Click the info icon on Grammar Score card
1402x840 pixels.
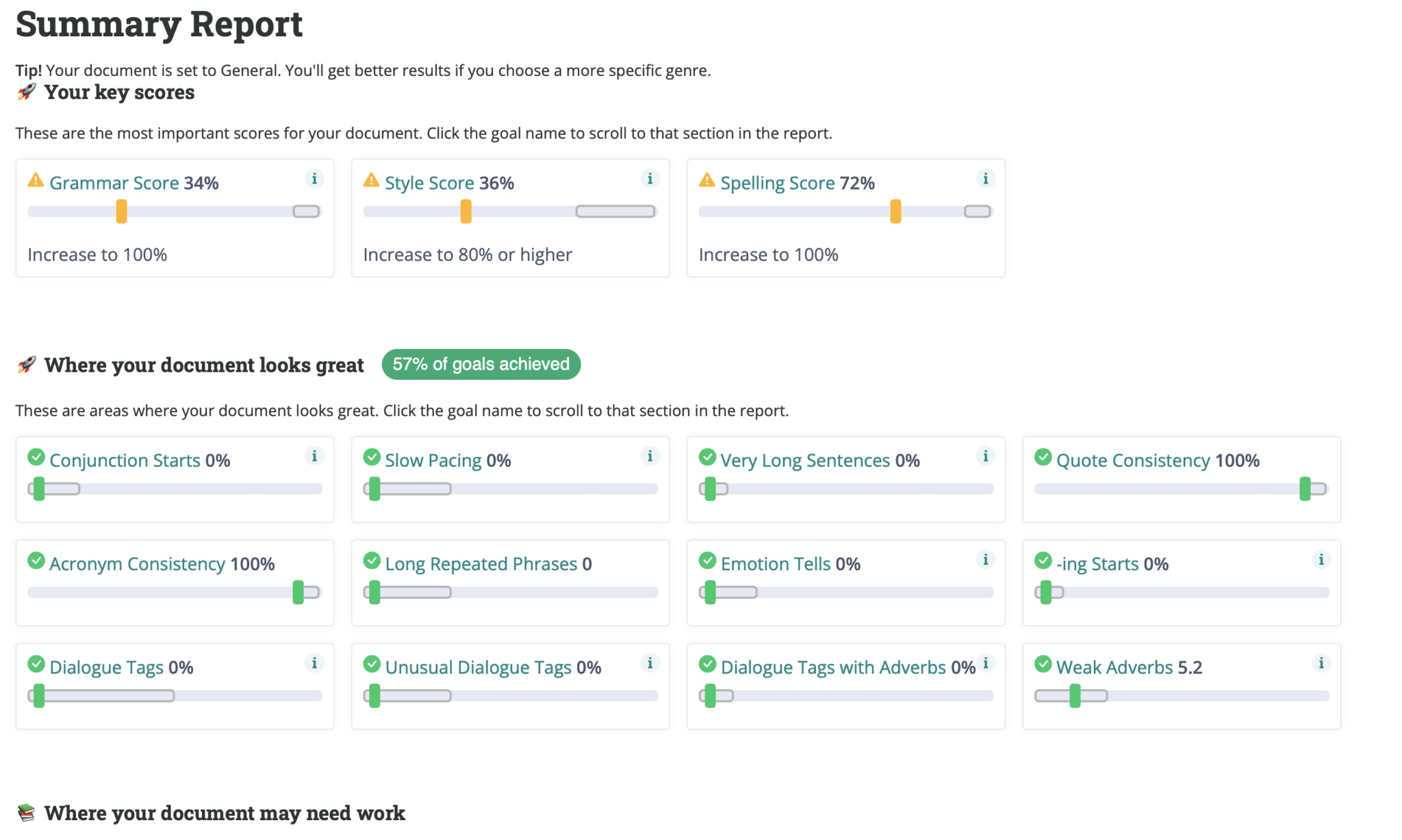(x=314, y=179)
